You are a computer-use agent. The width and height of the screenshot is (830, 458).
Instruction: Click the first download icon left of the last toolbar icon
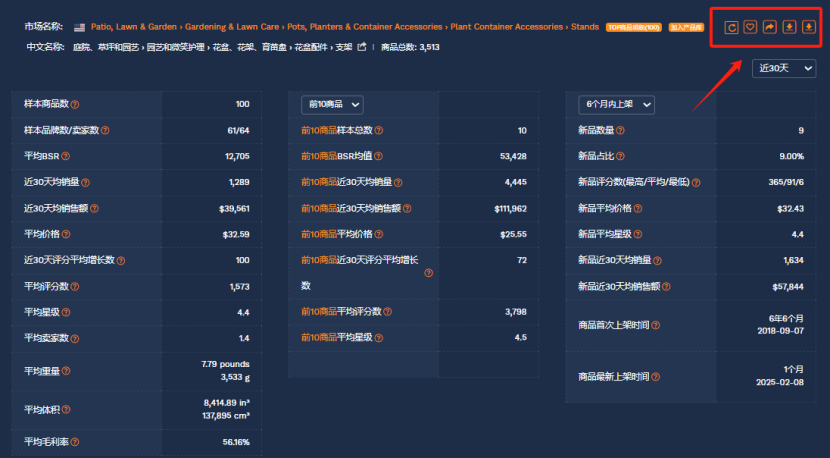tap(788, 27)
